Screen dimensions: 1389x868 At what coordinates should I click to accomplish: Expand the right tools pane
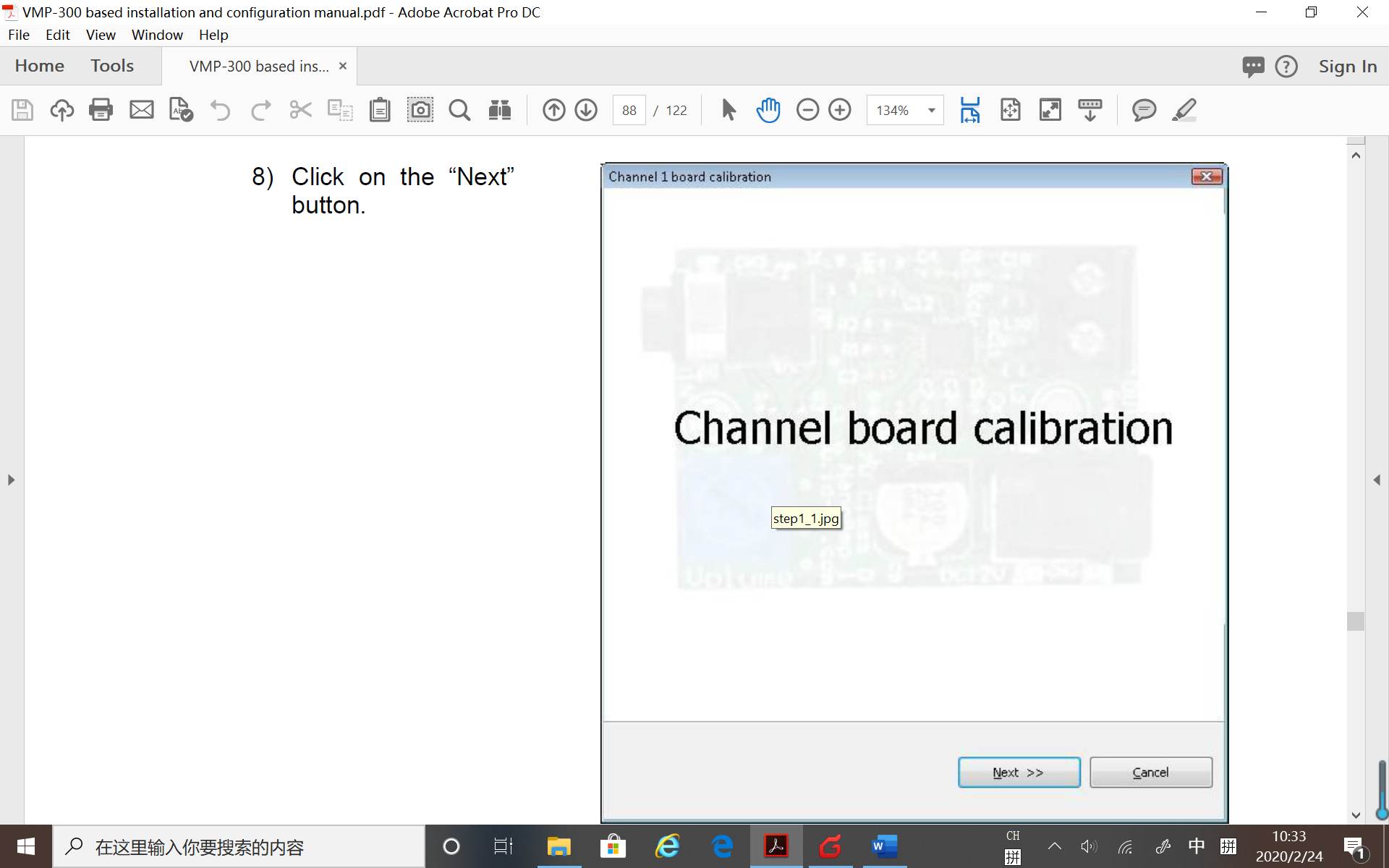point(1377,480)
